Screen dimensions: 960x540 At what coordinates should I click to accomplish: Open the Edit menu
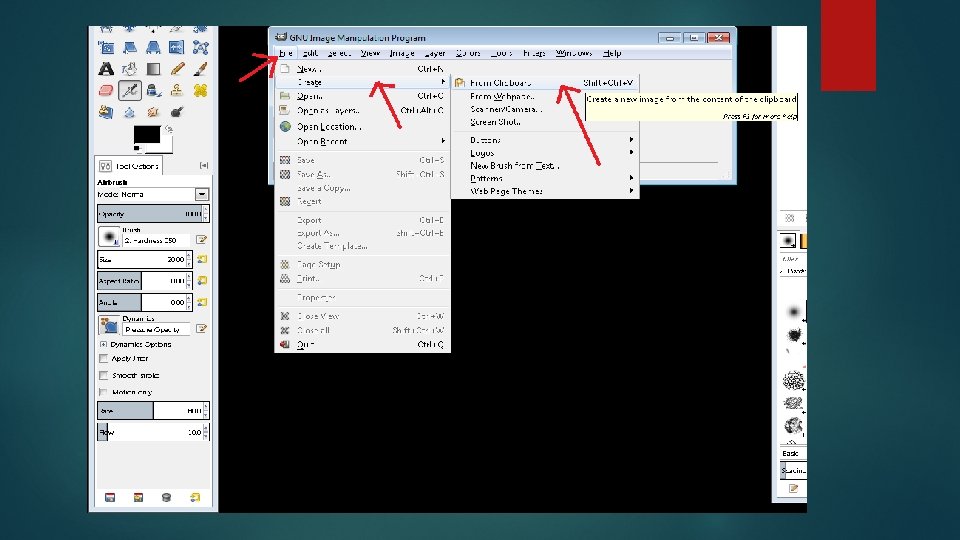point(310,53)
